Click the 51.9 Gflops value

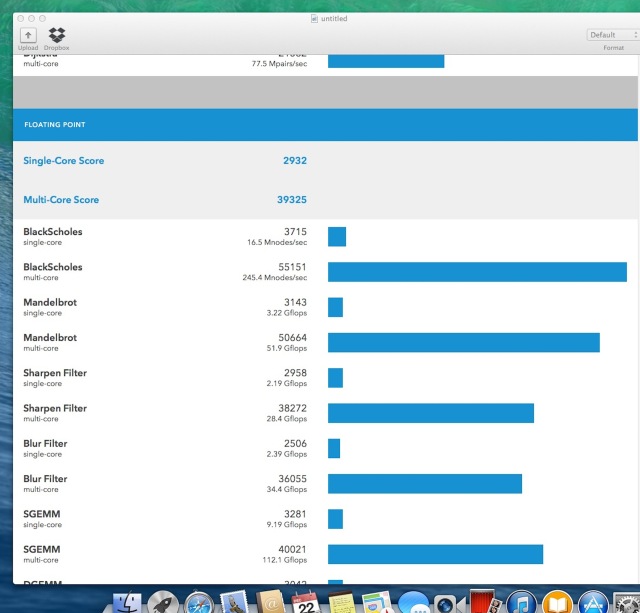click(287, 348)
